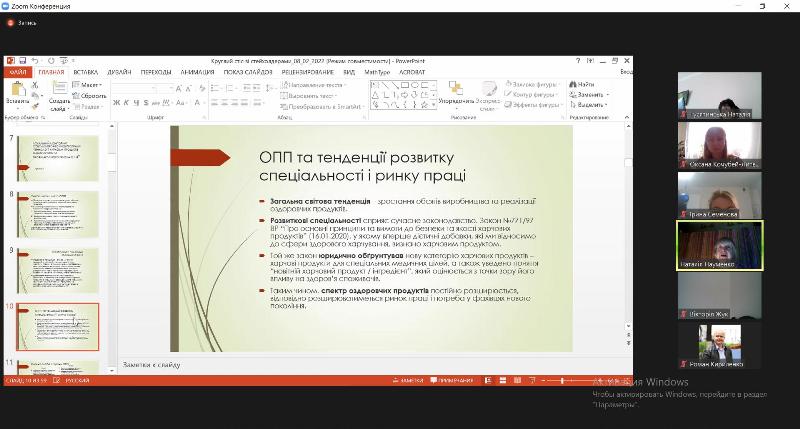Open the Дизайн (Design) tab
This screenshot has width=800, height=429.
[x=119, y=72]
